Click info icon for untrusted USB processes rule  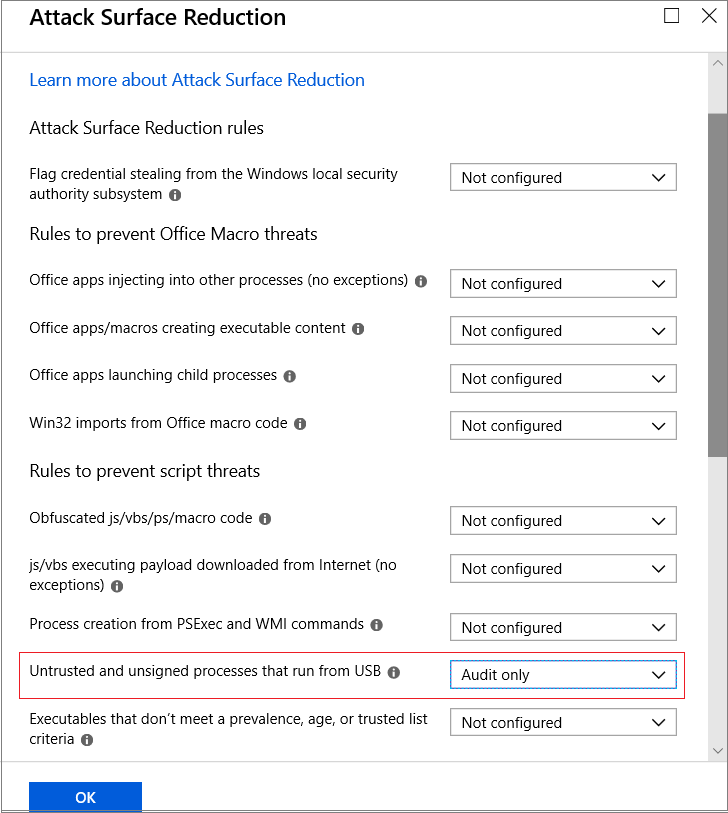[x=394, y=673]
